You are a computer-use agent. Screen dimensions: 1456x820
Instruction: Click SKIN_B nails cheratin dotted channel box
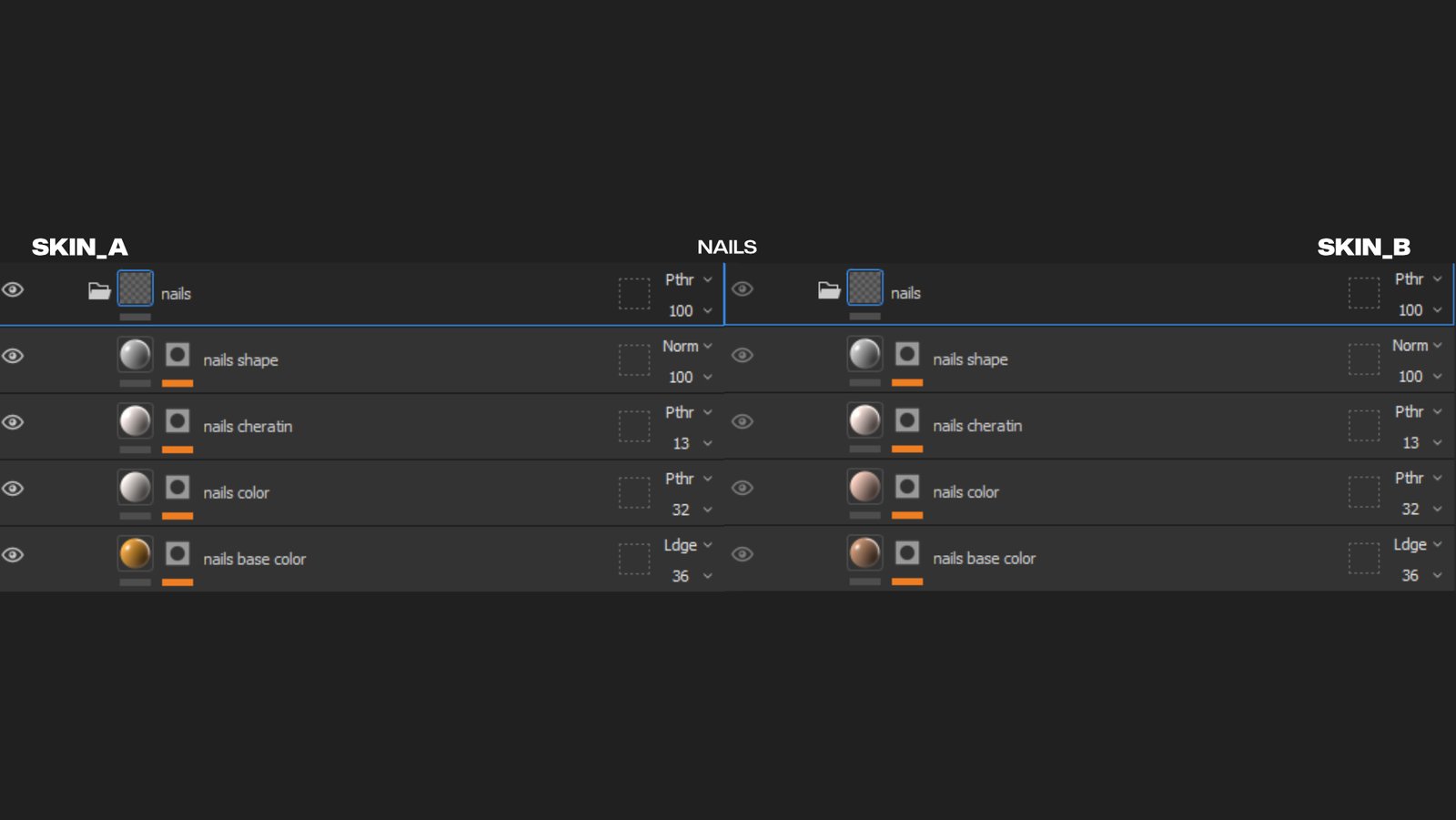pyautogui.click(x=1364, y=426)
